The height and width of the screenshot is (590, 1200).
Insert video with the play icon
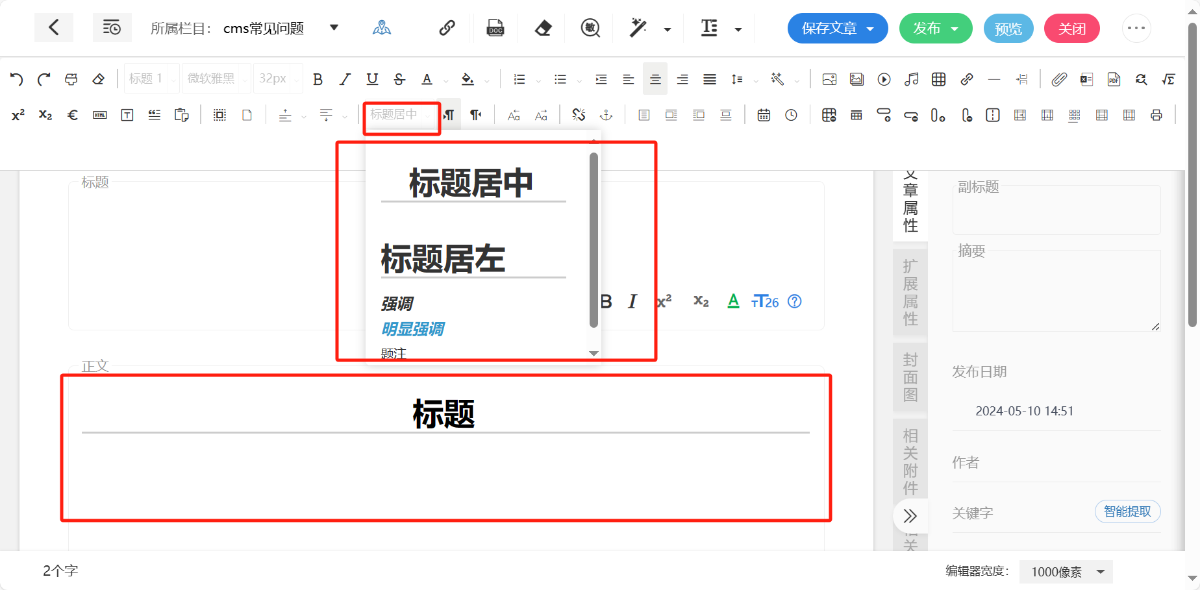[884, 79]
